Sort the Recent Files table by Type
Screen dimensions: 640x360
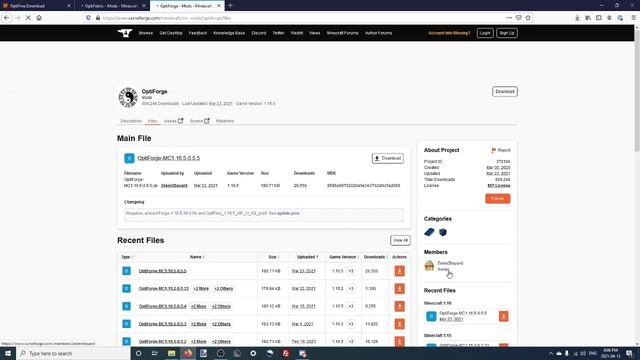(127, 257)
